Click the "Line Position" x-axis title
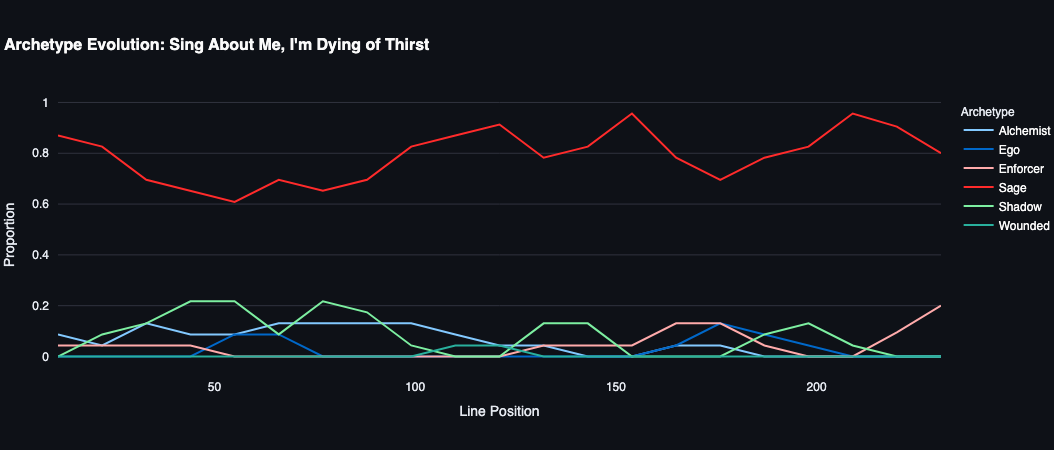The image size is (1054, 450). (x=499, y=411)
